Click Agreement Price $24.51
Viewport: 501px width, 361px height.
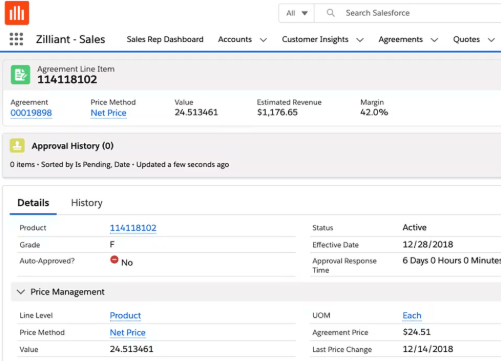(x=416, y=332)
